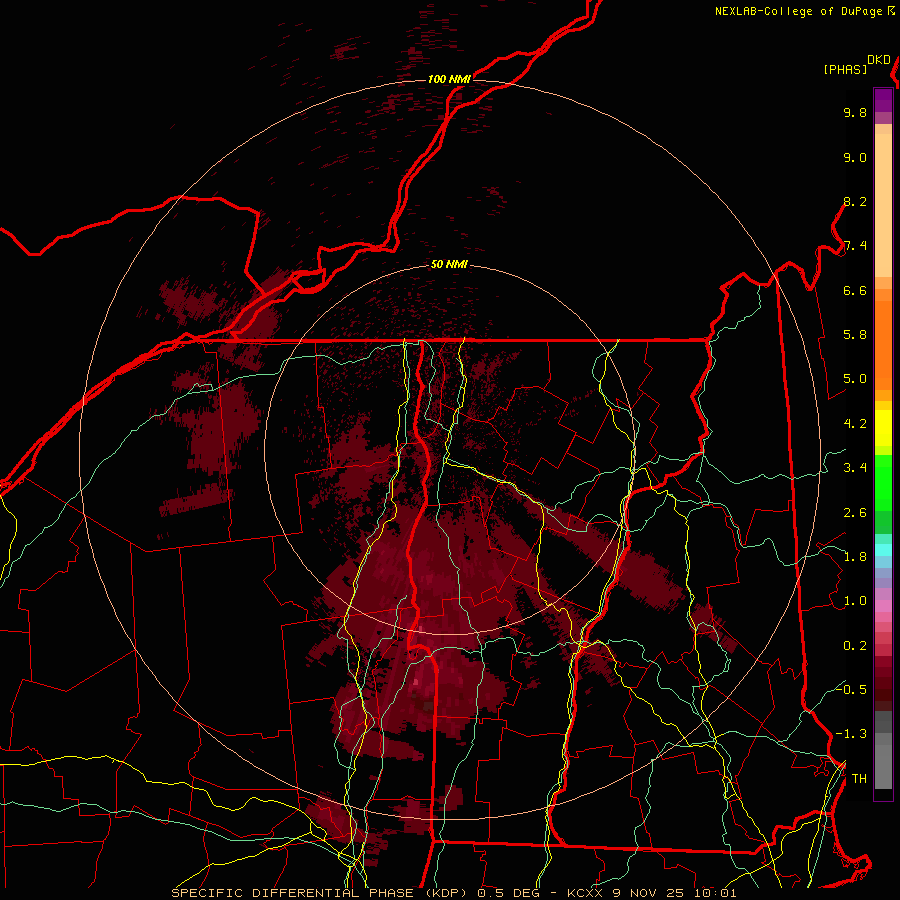
Task: Click the -1.3 legend value
Action: click(851, 734)
